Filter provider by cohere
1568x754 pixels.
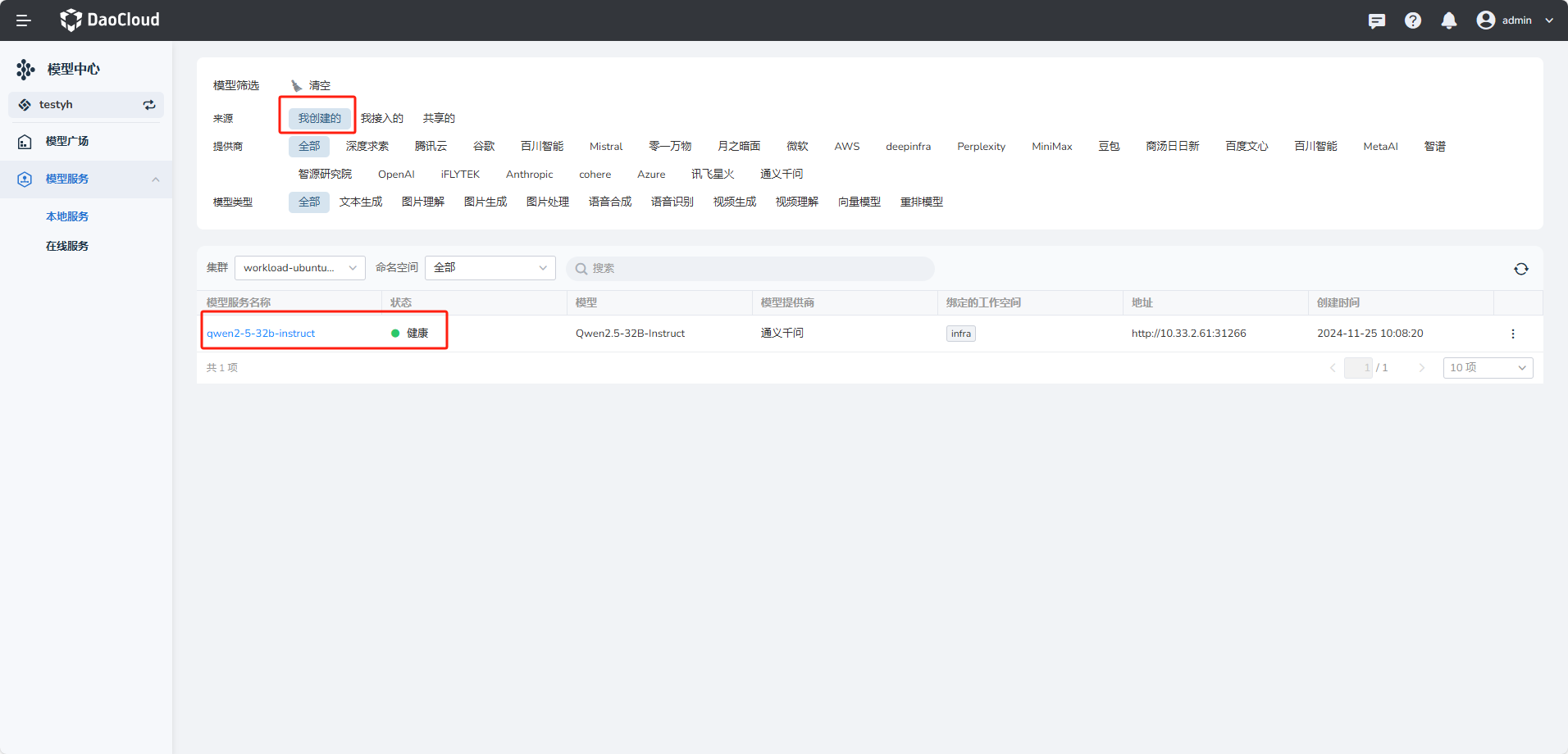(595, 175)
